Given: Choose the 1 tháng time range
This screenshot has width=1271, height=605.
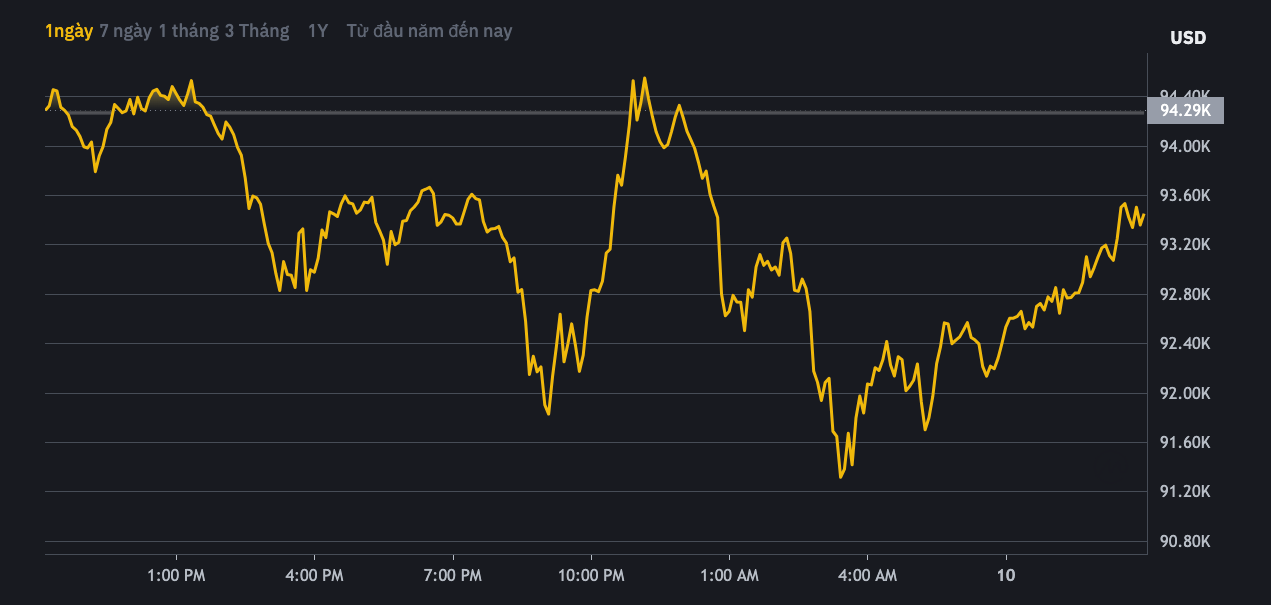Looking at the screenshot, I should pos(189,31).
